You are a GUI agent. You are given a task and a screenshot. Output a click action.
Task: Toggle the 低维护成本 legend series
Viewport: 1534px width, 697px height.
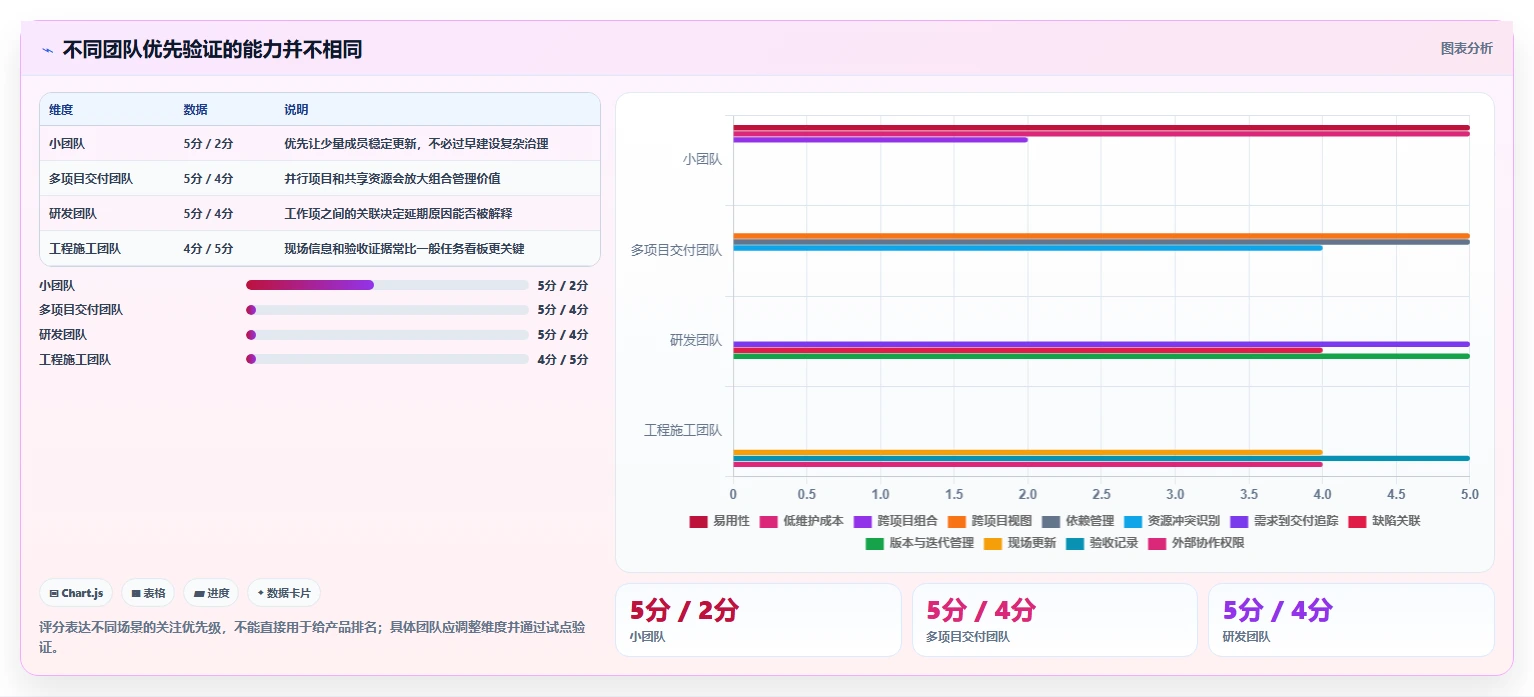coord(801,521)
